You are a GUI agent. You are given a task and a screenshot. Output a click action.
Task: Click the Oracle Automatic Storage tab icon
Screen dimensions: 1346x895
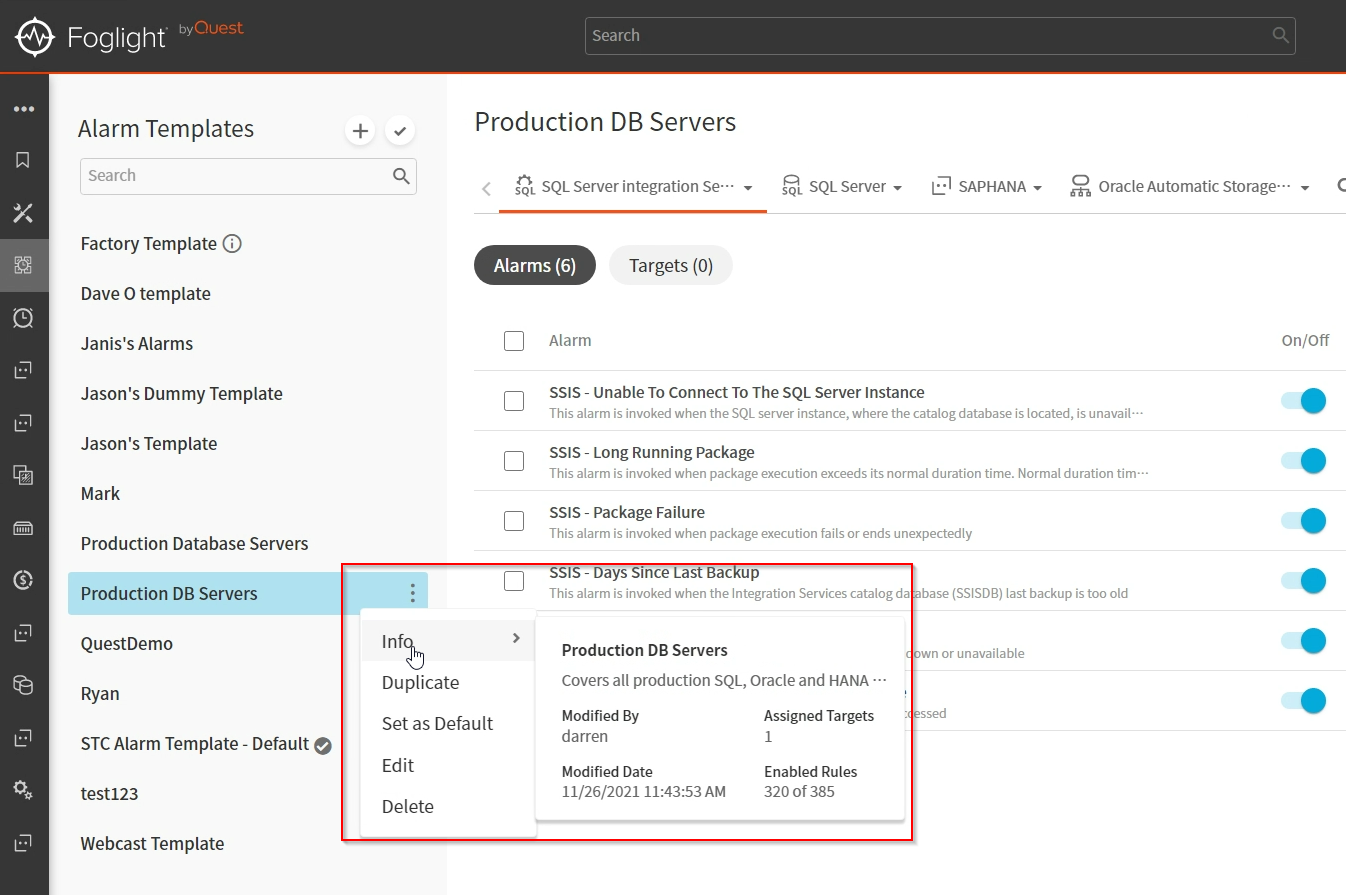point(1080,186)
